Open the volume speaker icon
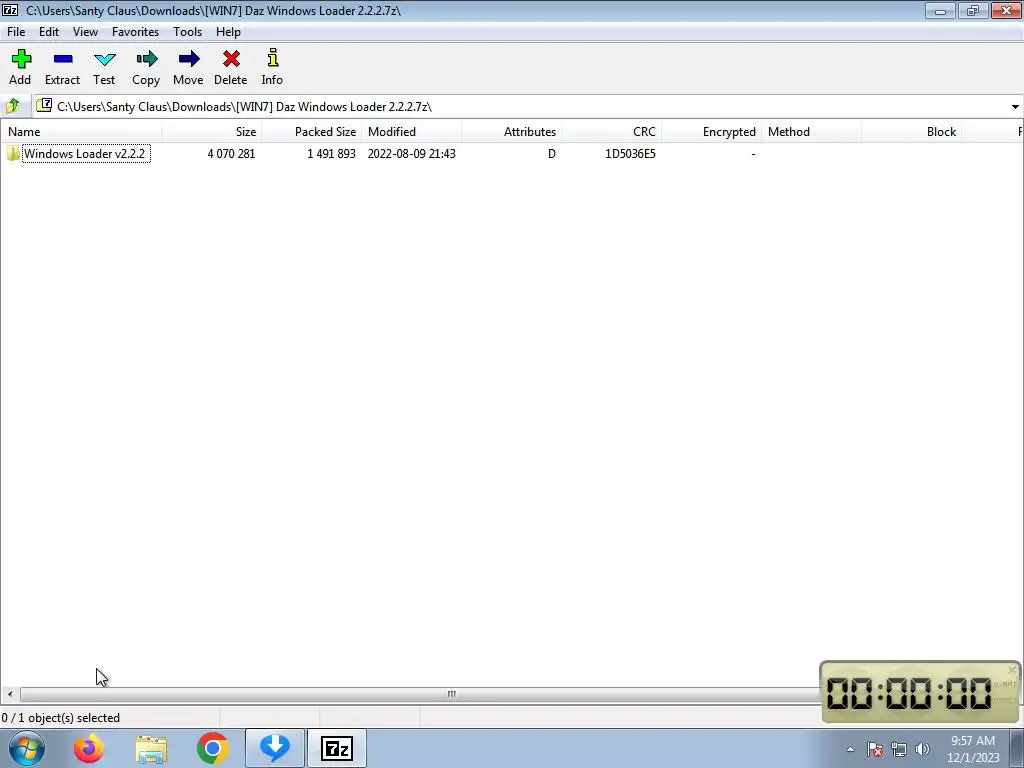Screen dimensions: 1024x768 tap(922, 749)
